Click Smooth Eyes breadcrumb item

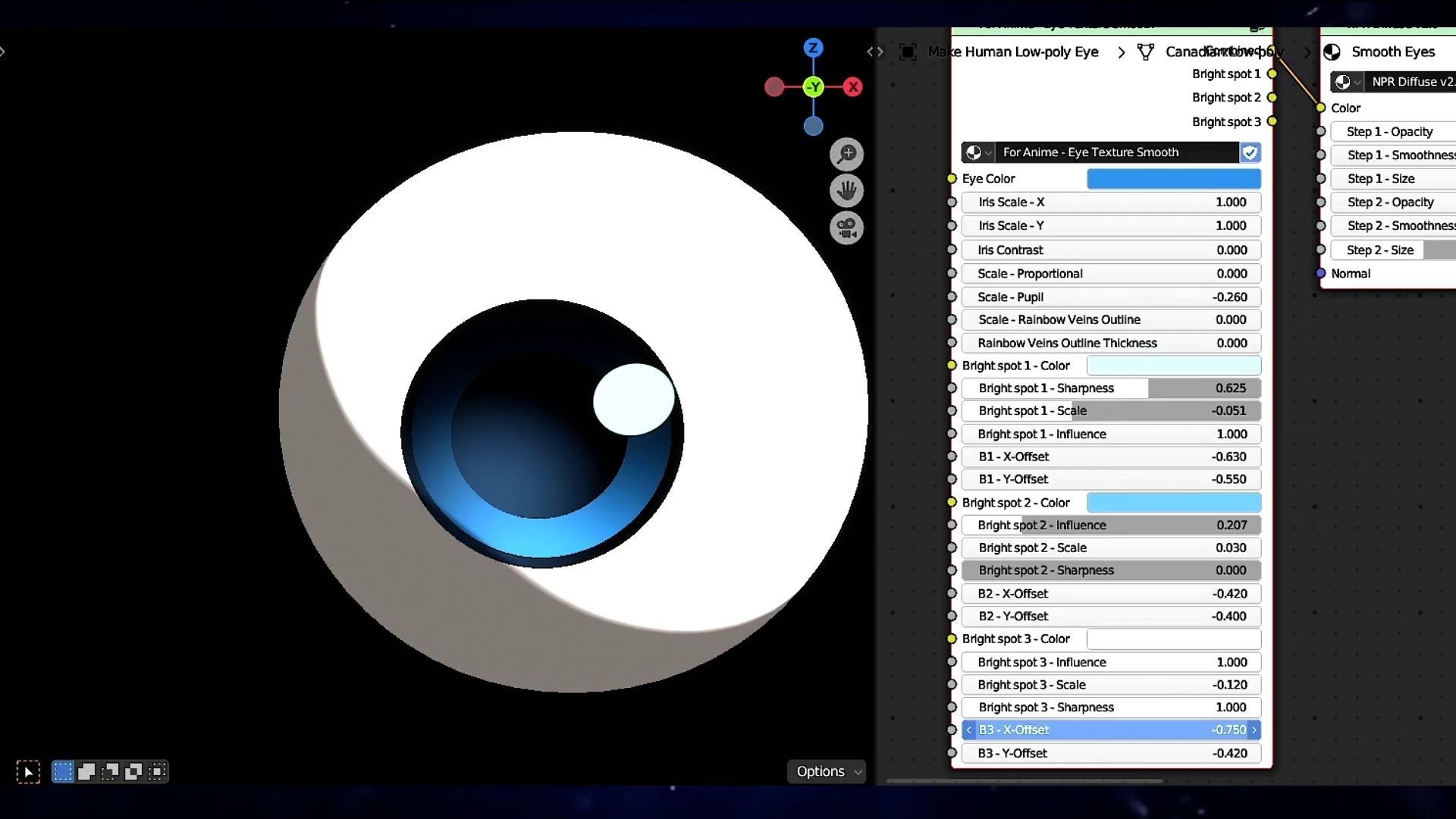1393,52
